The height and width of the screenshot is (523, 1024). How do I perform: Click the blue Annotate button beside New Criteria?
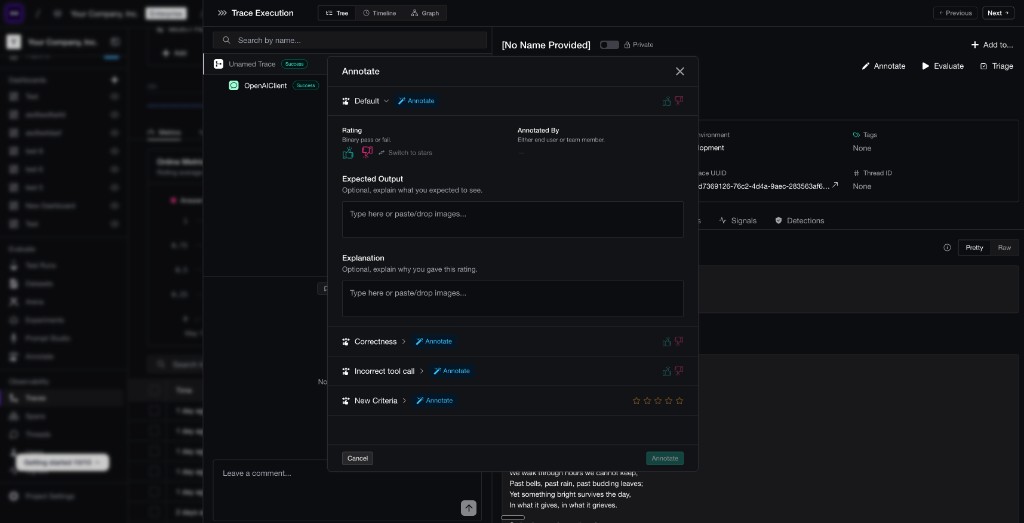(x=434, y=400)
